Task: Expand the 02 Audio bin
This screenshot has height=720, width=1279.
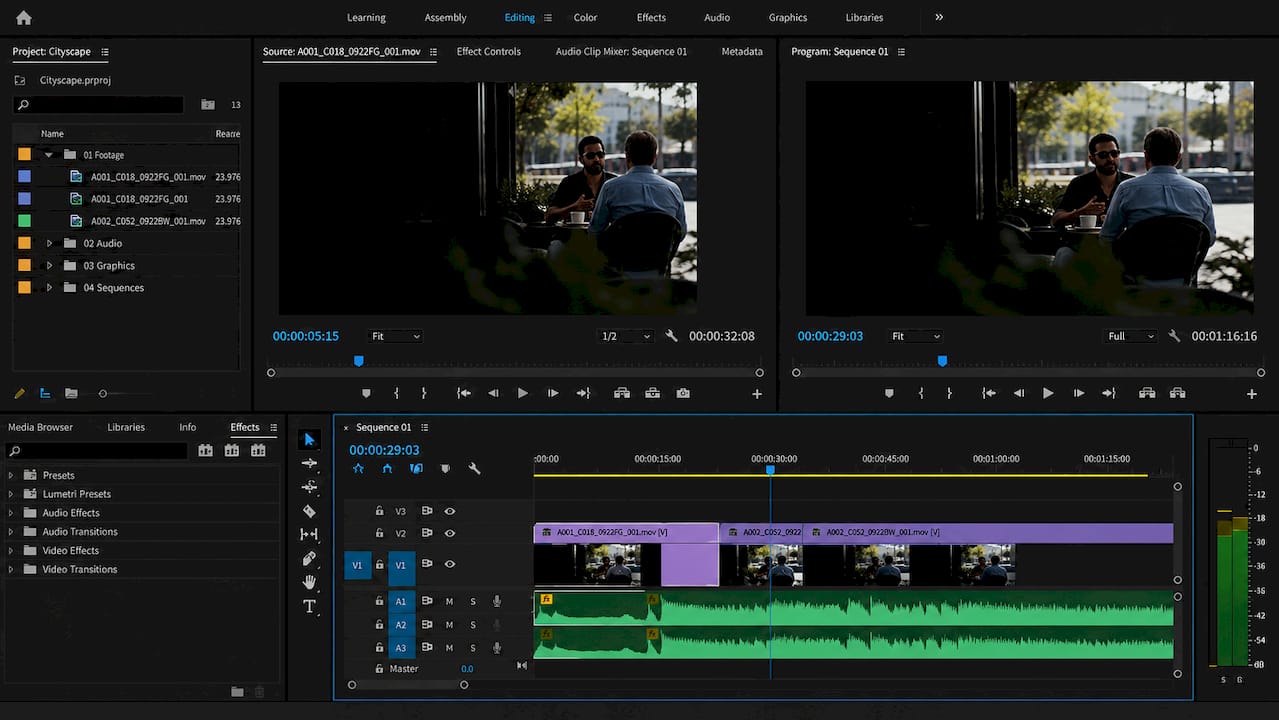Action: (x=49, y=243)
